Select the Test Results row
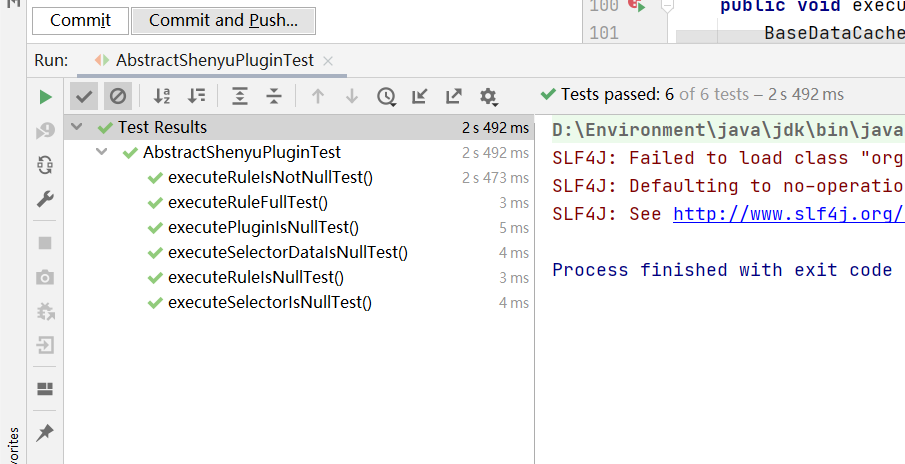 click(299, 128)
